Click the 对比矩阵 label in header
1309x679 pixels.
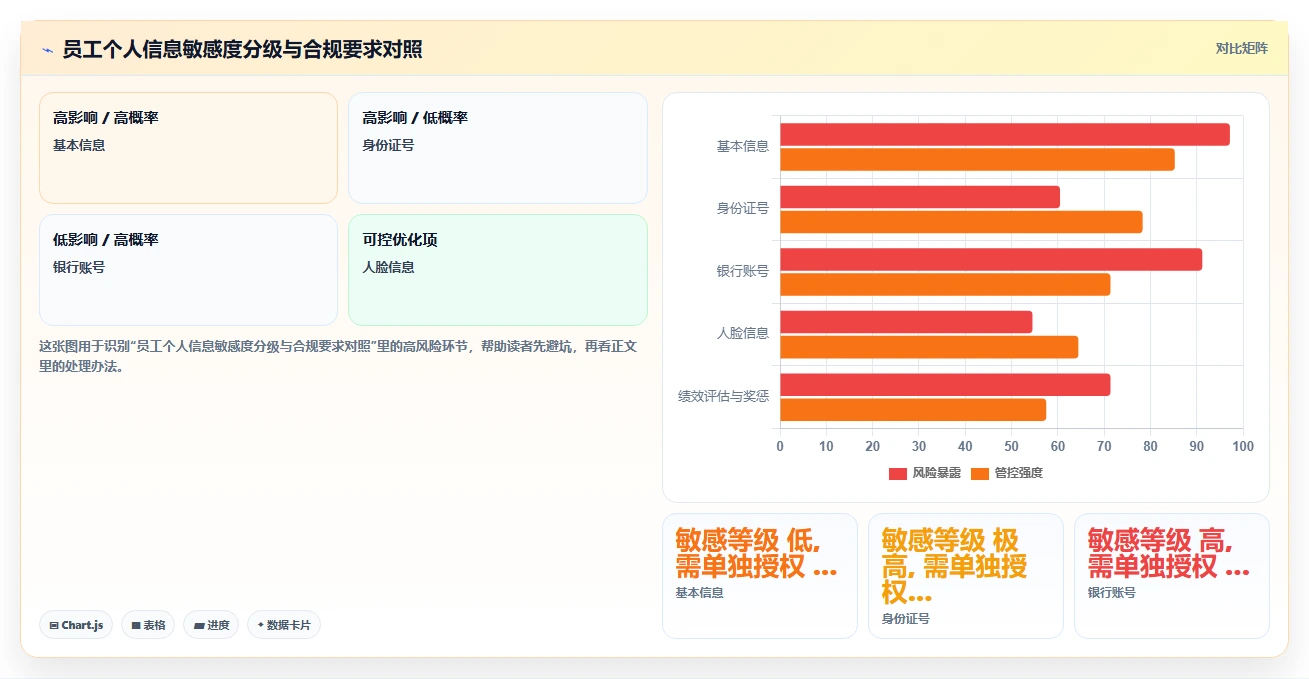pyautogui.click(x=1241, y=48)
